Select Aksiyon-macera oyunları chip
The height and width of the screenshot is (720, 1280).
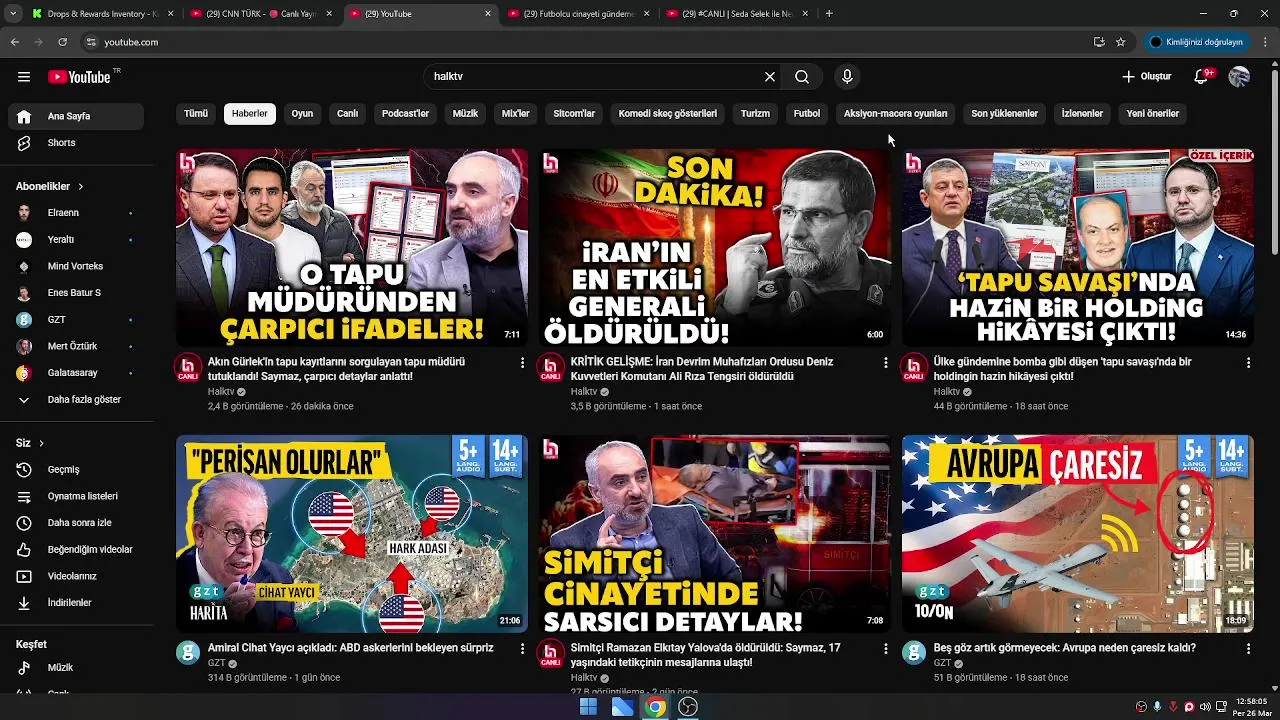[895, 114]
